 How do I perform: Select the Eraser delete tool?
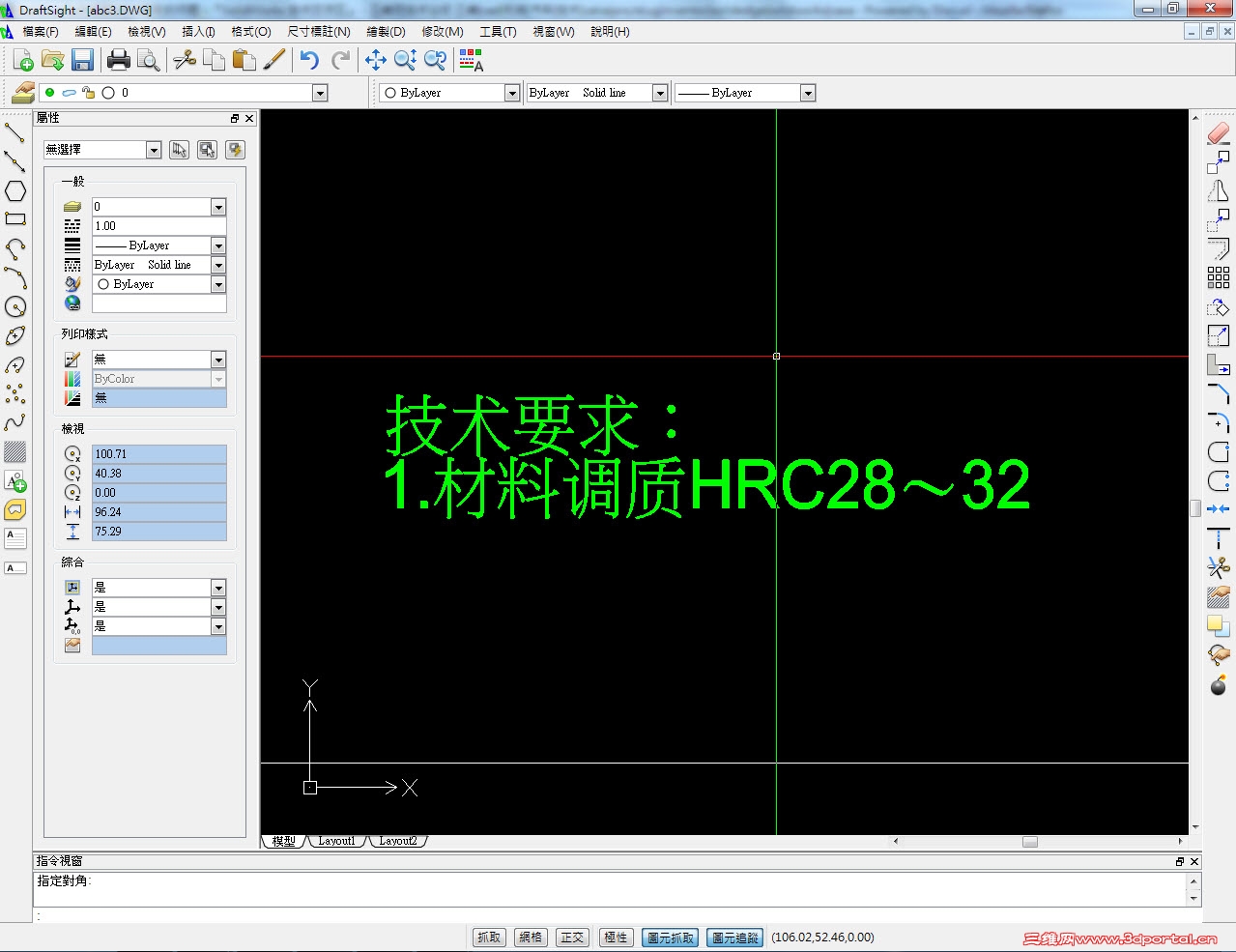(x=1218, y=133)
